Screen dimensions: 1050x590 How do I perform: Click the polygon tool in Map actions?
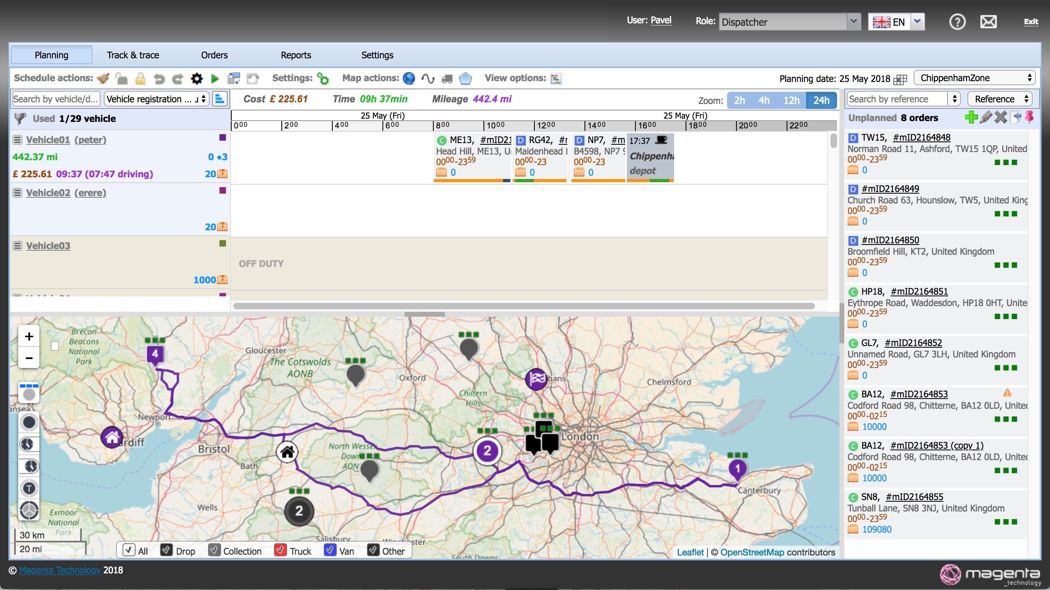tap(464, 78)
